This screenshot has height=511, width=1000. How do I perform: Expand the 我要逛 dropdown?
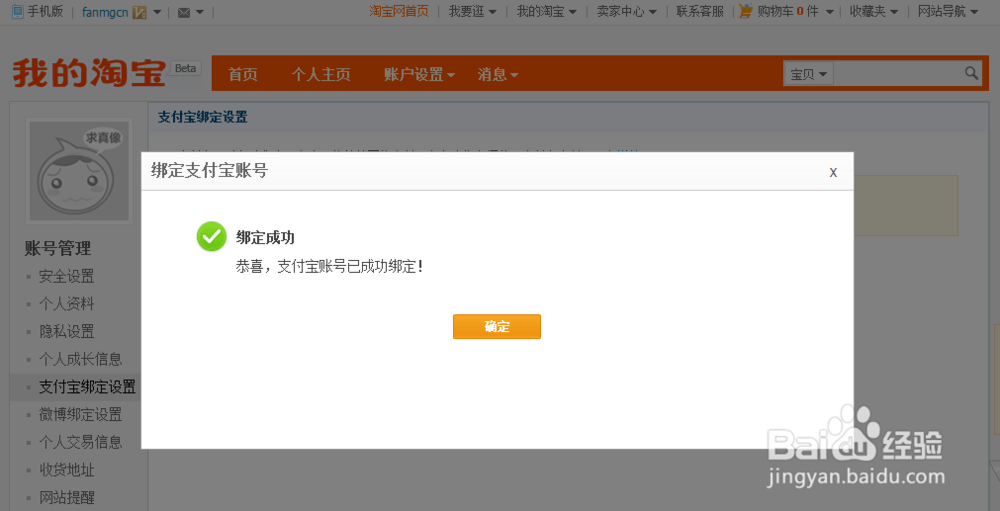pos(473,11)
